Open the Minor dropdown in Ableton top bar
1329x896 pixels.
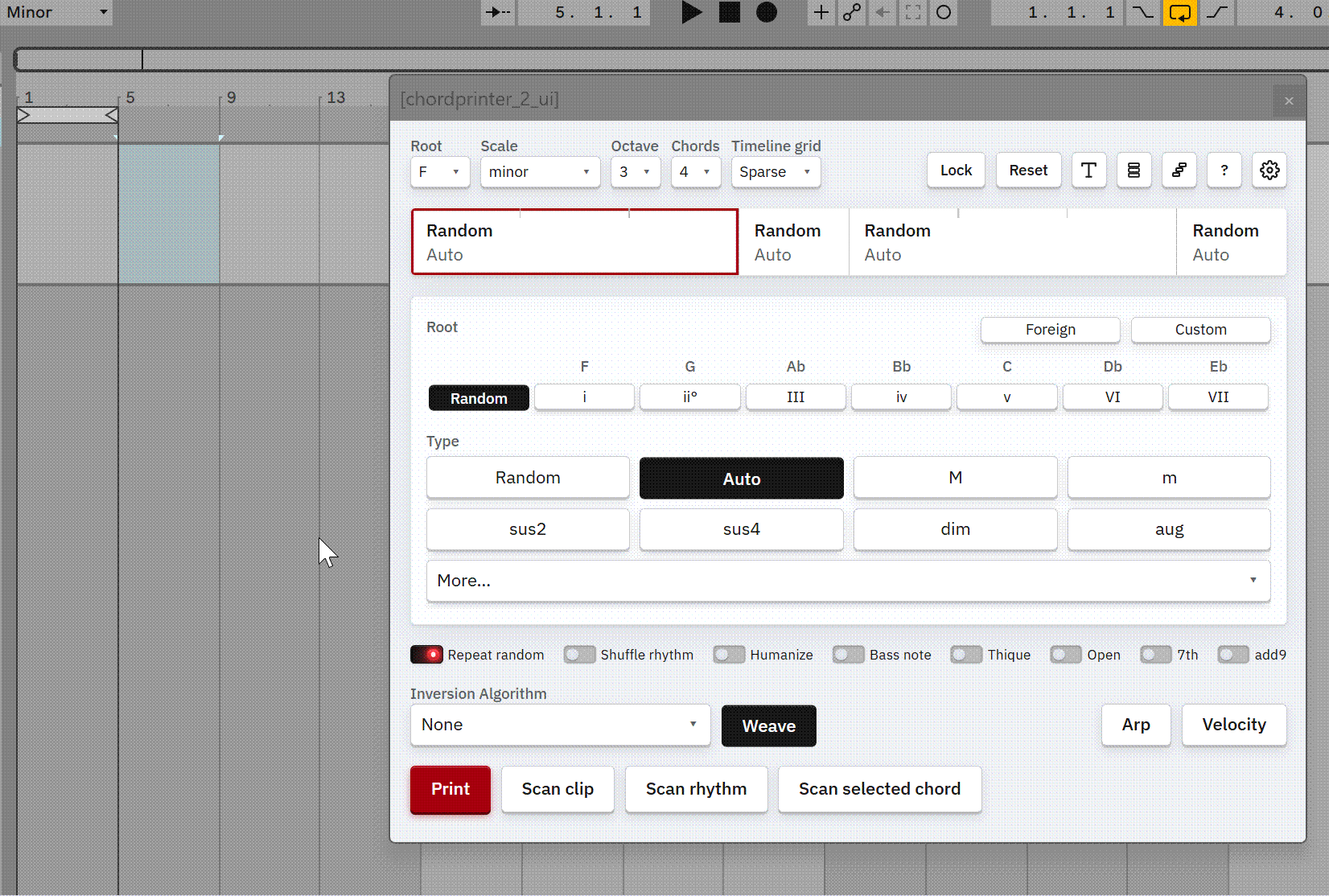click(56, 12)
